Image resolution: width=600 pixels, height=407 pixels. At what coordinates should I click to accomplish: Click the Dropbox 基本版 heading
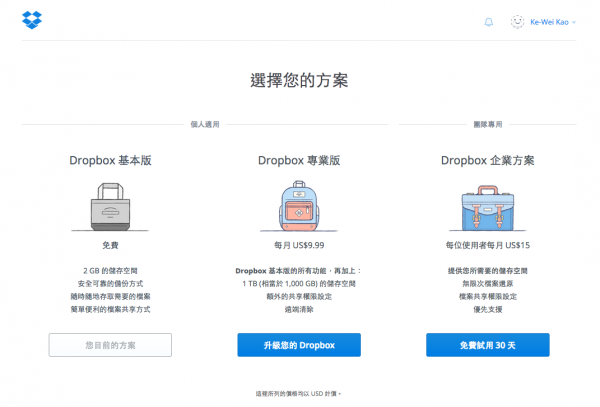pos(110,160)
